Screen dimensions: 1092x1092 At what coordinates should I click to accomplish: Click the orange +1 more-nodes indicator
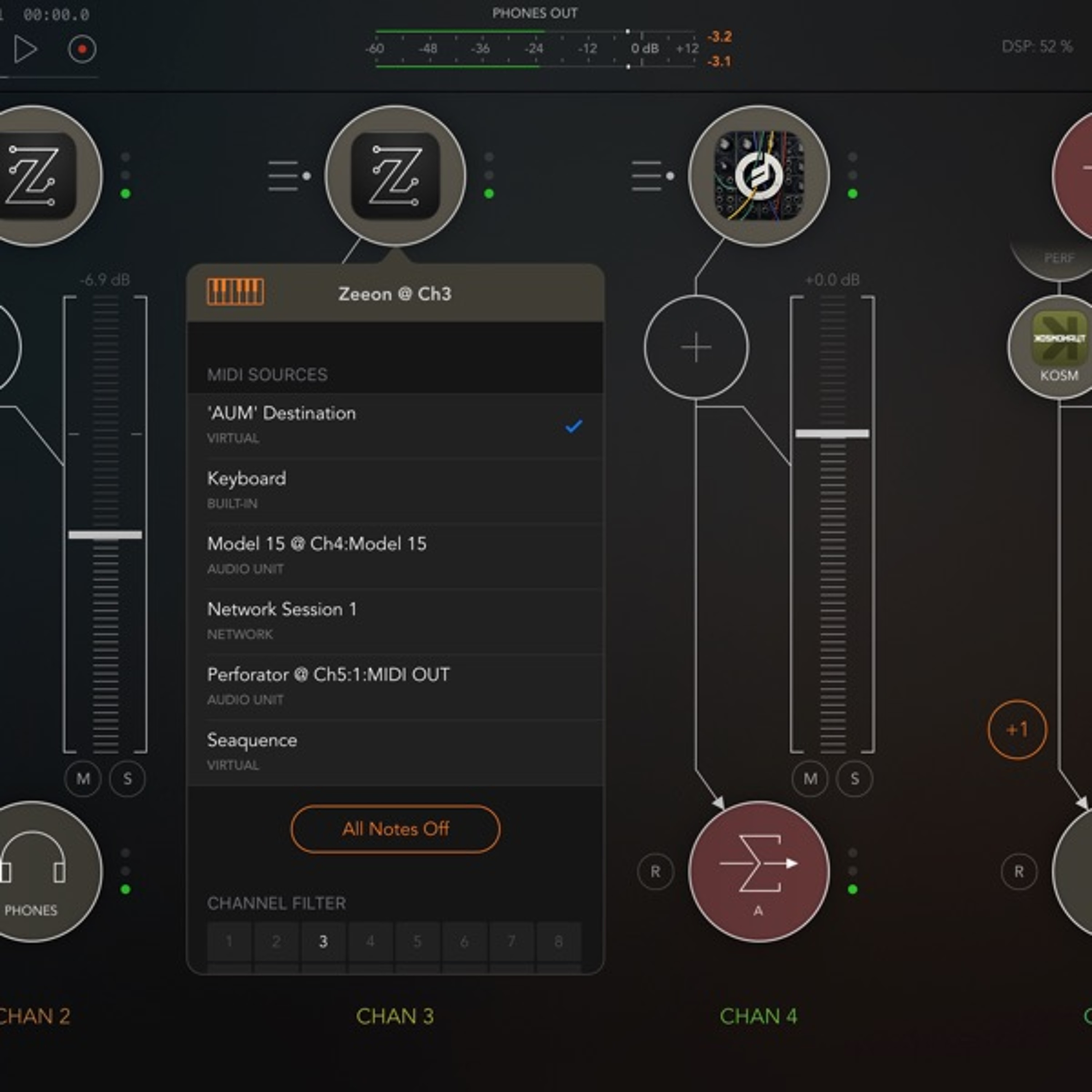[1017, 729]
